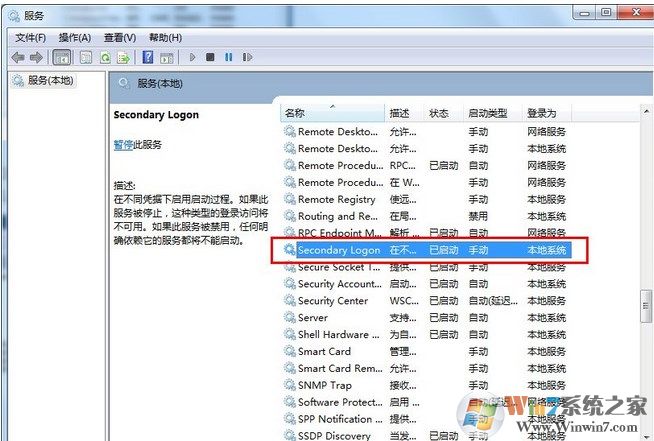Click the Back arrow toolbar icon
This screenshot has height=441, width=654.
(x=18, y=57)
